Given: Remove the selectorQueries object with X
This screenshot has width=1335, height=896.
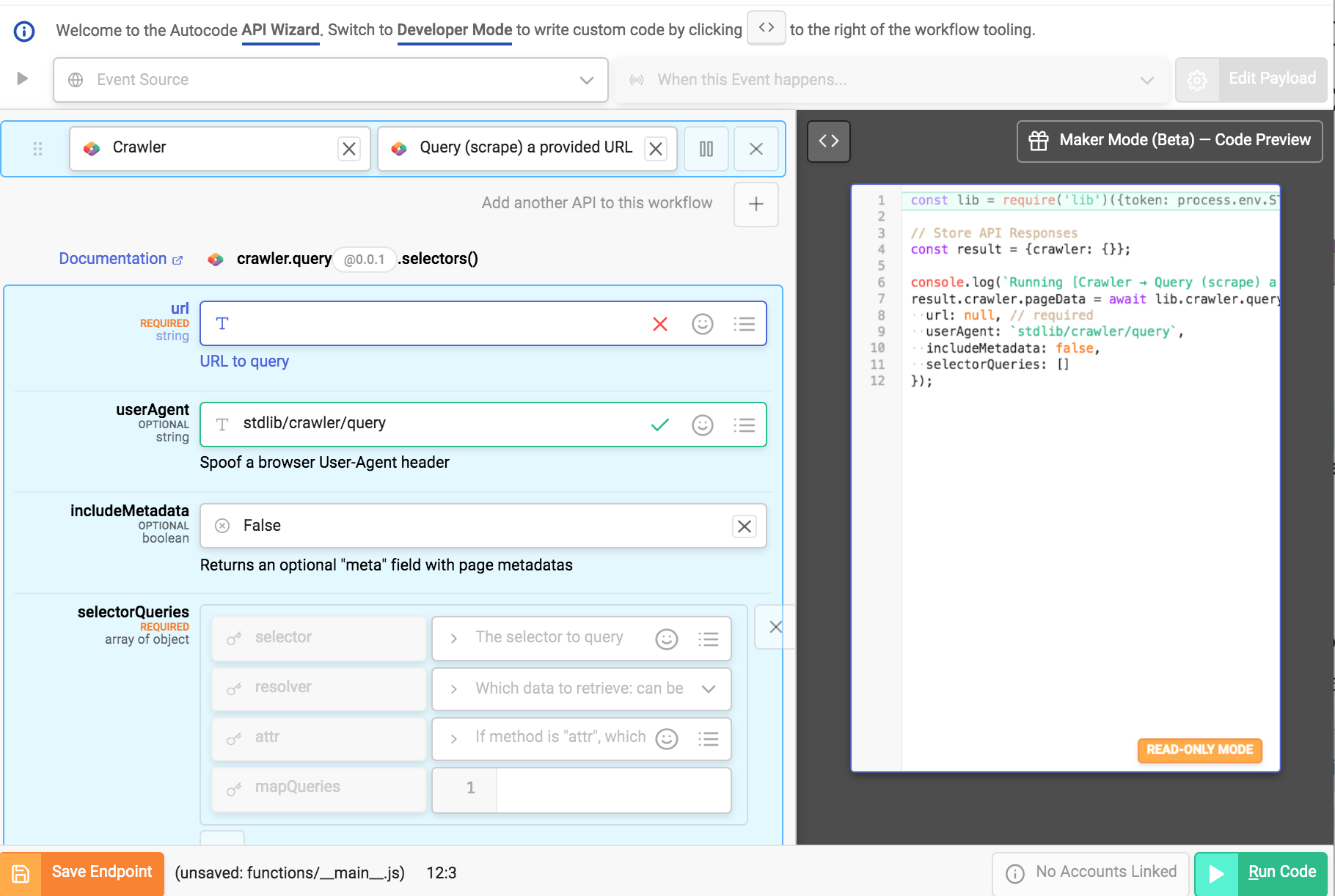Looking at the screenshot, I should [775, 627].
